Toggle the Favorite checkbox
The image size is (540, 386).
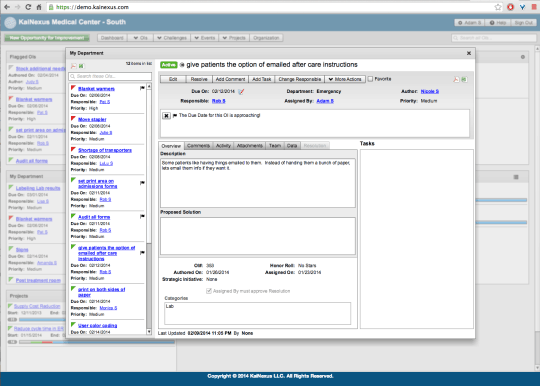click(x=370, y=79)
